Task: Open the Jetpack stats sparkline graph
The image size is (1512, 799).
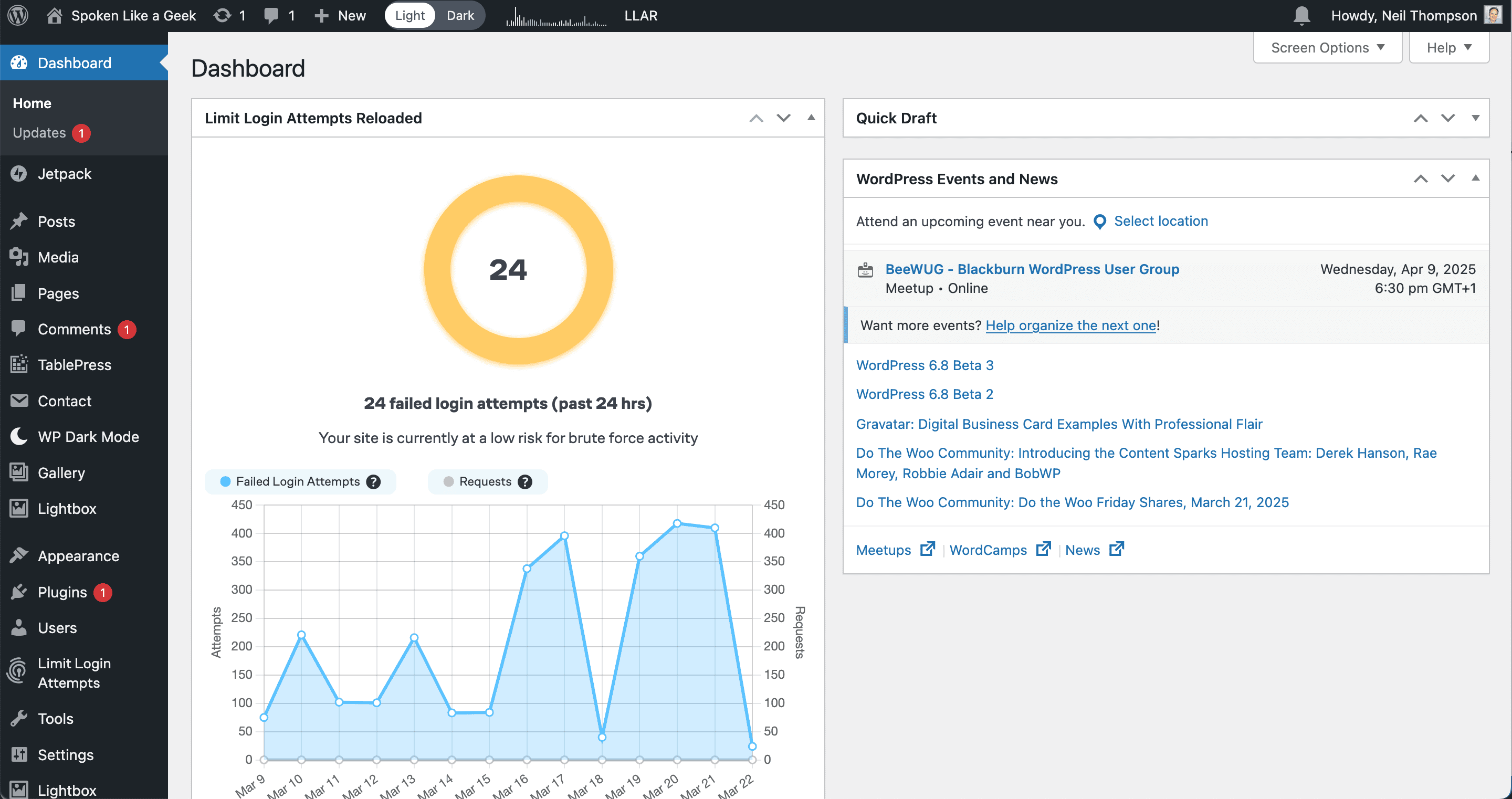Action: pos(556,16)
